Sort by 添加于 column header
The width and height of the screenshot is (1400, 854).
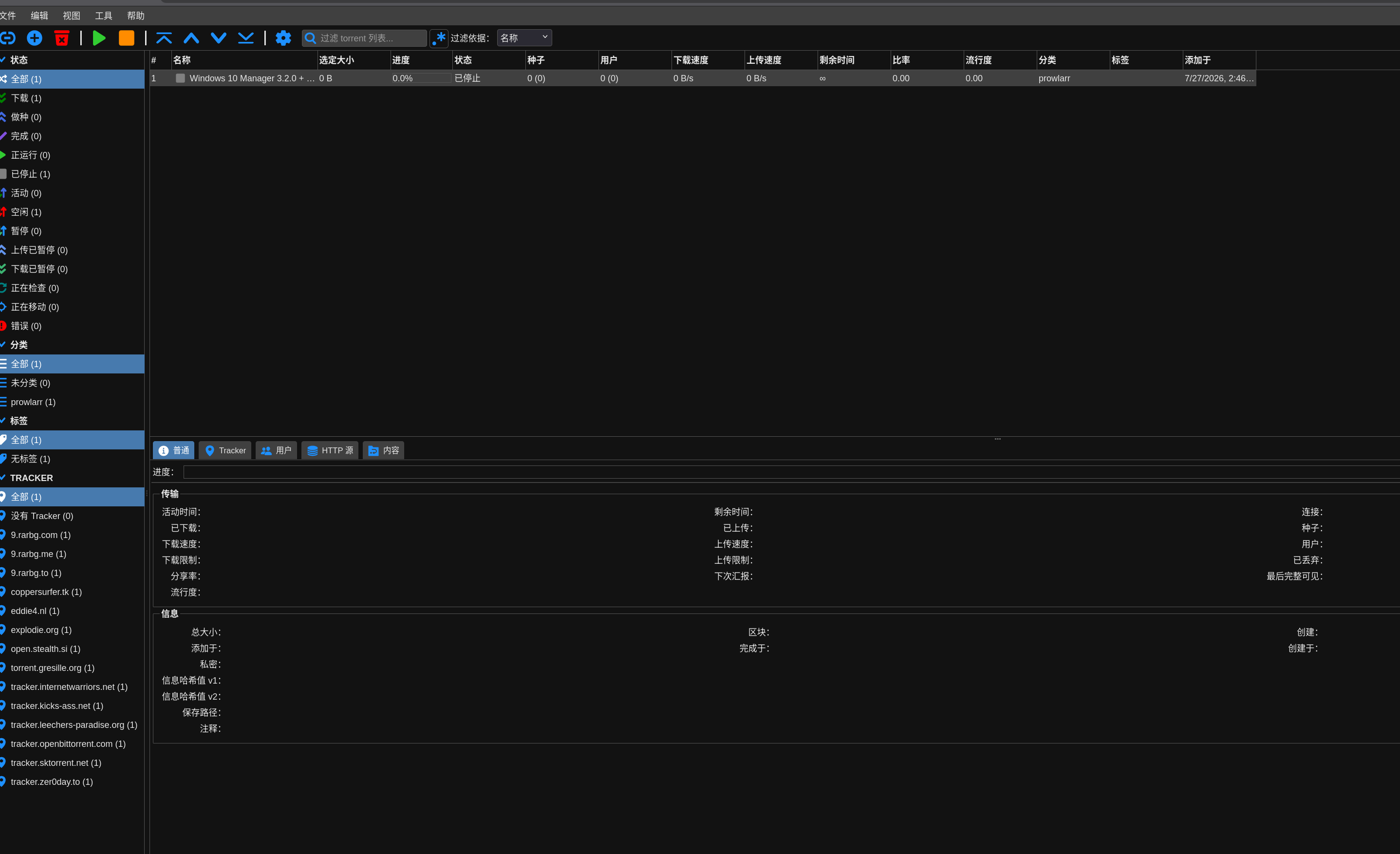(1219, 60)
